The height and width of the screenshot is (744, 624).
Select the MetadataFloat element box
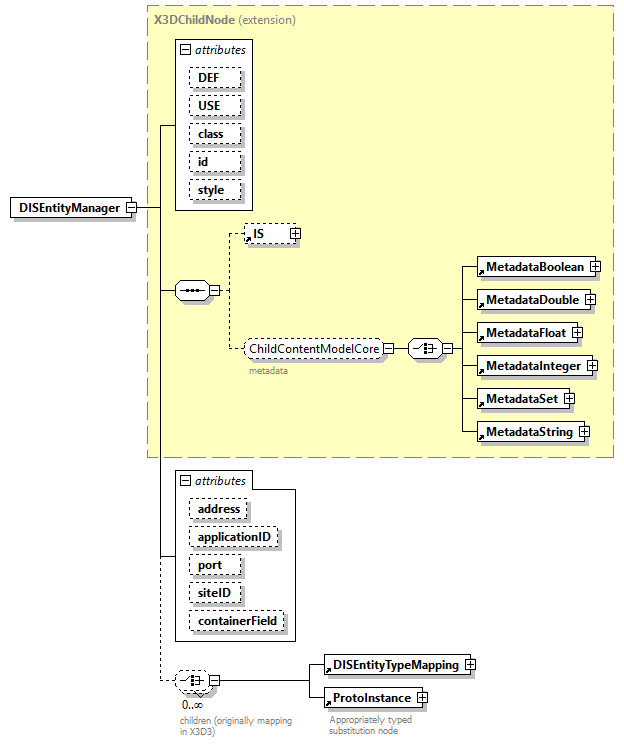click(527, 333)
